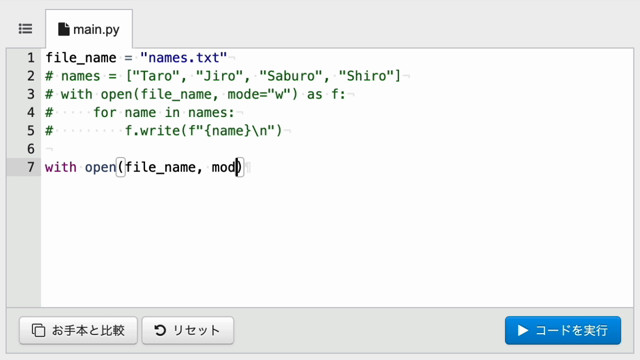The image size is (640, 360).
Task: Click commented mode="w" text on line 3
Action: click(262, 94)
